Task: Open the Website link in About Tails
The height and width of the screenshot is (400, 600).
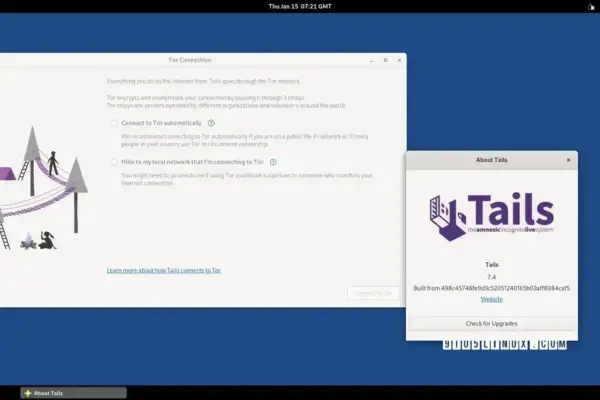Action: coord(492,299)
